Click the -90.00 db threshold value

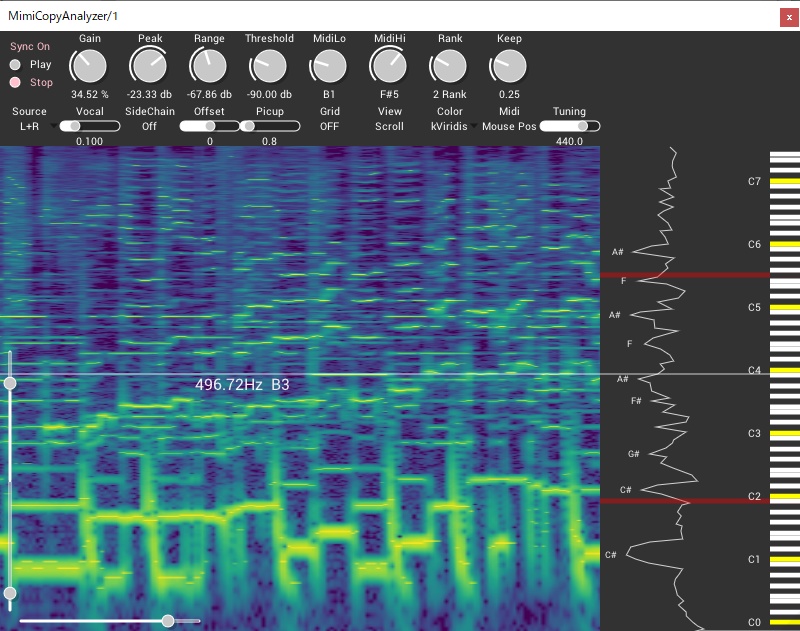tap(269, 94)
